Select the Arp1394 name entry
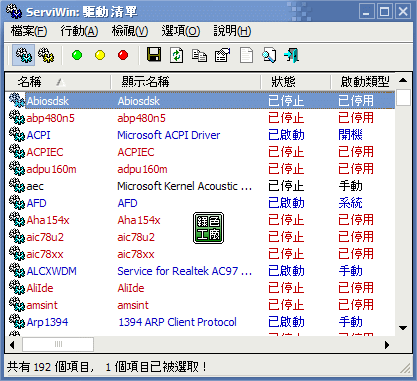The height and width of the screenshot is (381, 417). (47, 322)
